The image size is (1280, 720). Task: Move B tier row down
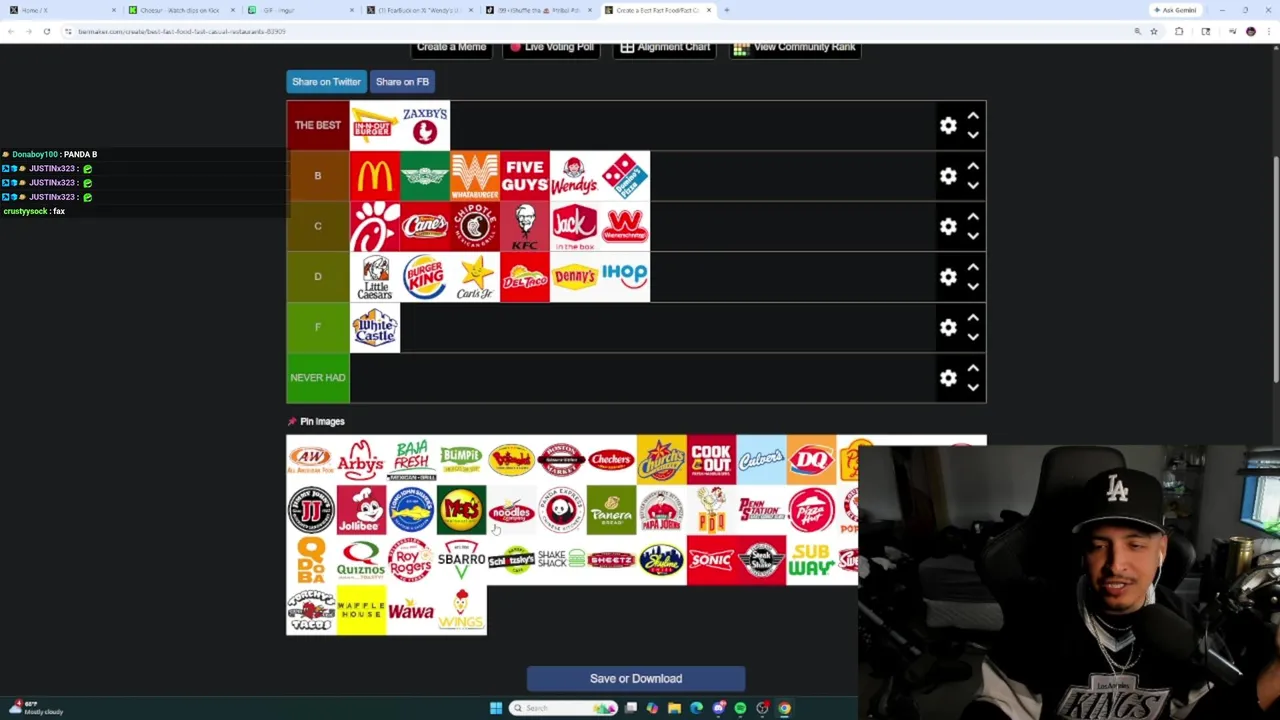[973, 186]
